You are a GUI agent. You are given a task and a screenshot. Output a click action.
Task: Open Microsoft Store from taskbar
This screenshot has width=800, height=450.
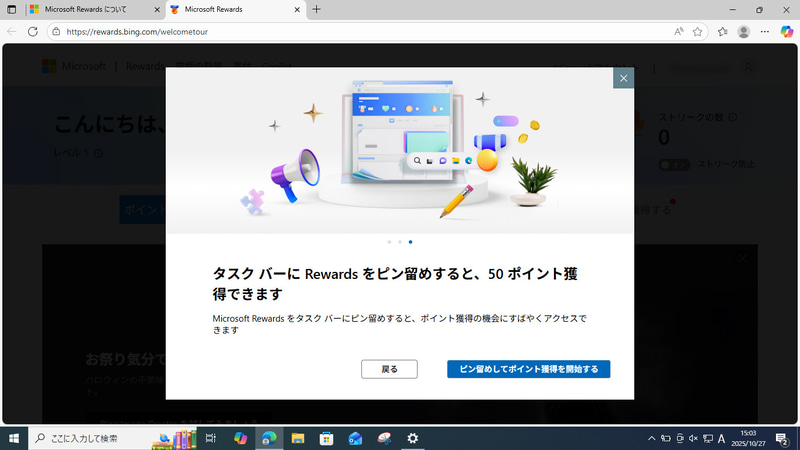[327, 438]
